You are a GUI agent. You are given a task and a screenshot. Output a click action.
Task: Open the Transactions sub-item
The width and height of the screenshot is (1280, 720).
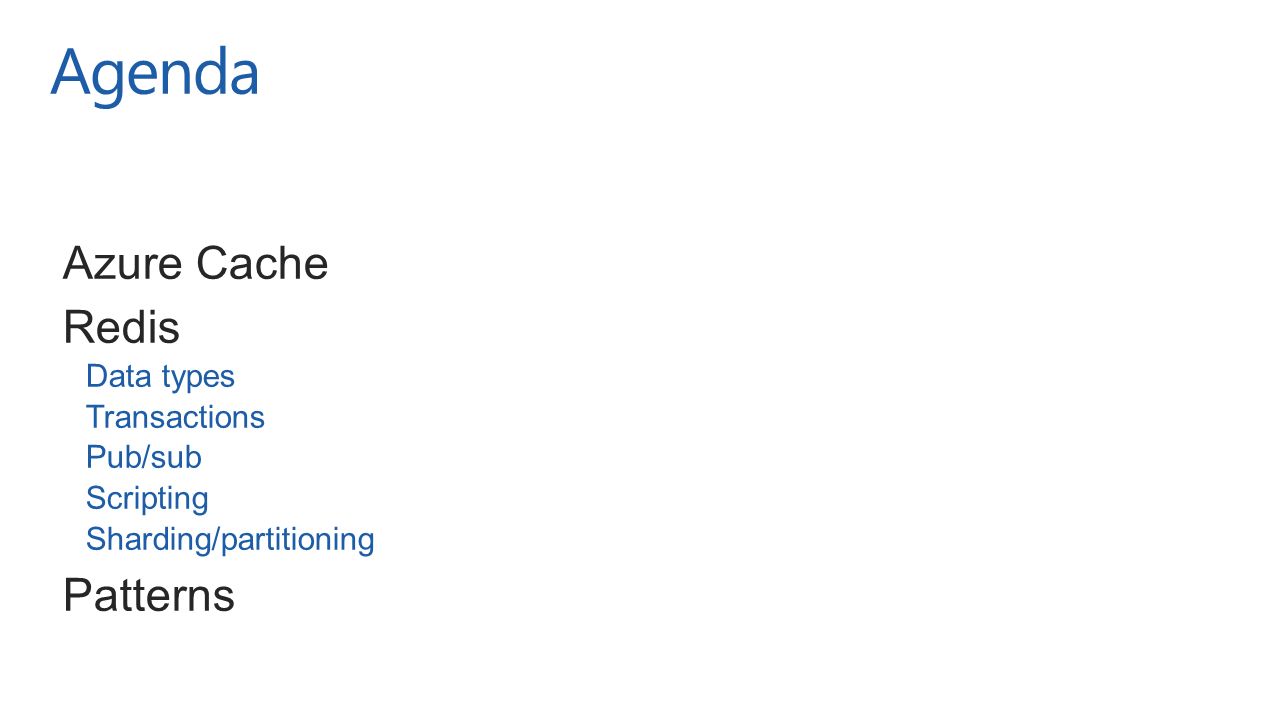[175, 417]
